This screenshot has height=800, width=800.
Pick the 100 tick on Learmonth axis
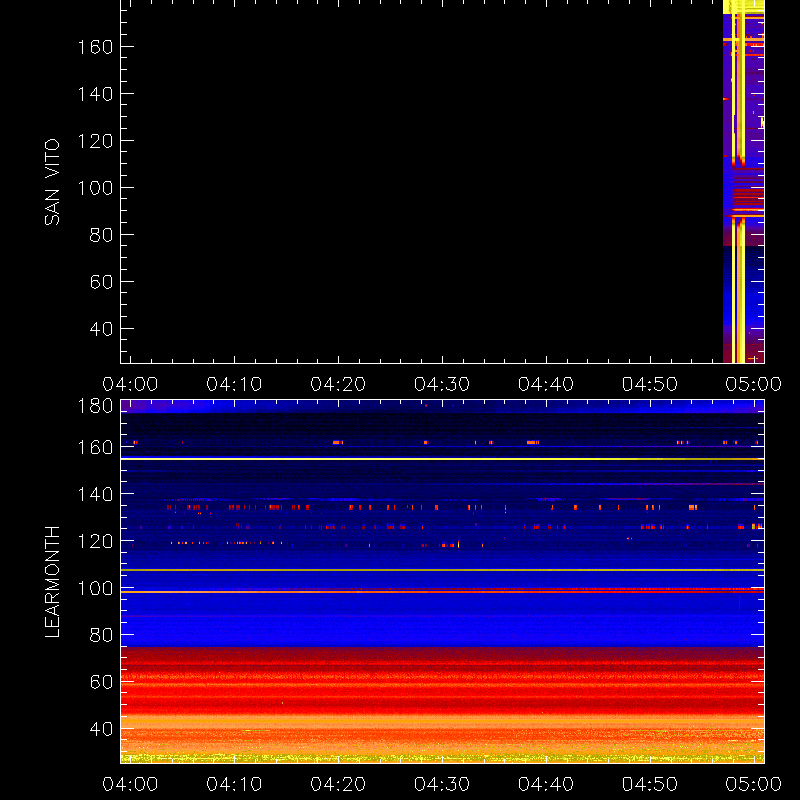95,588
